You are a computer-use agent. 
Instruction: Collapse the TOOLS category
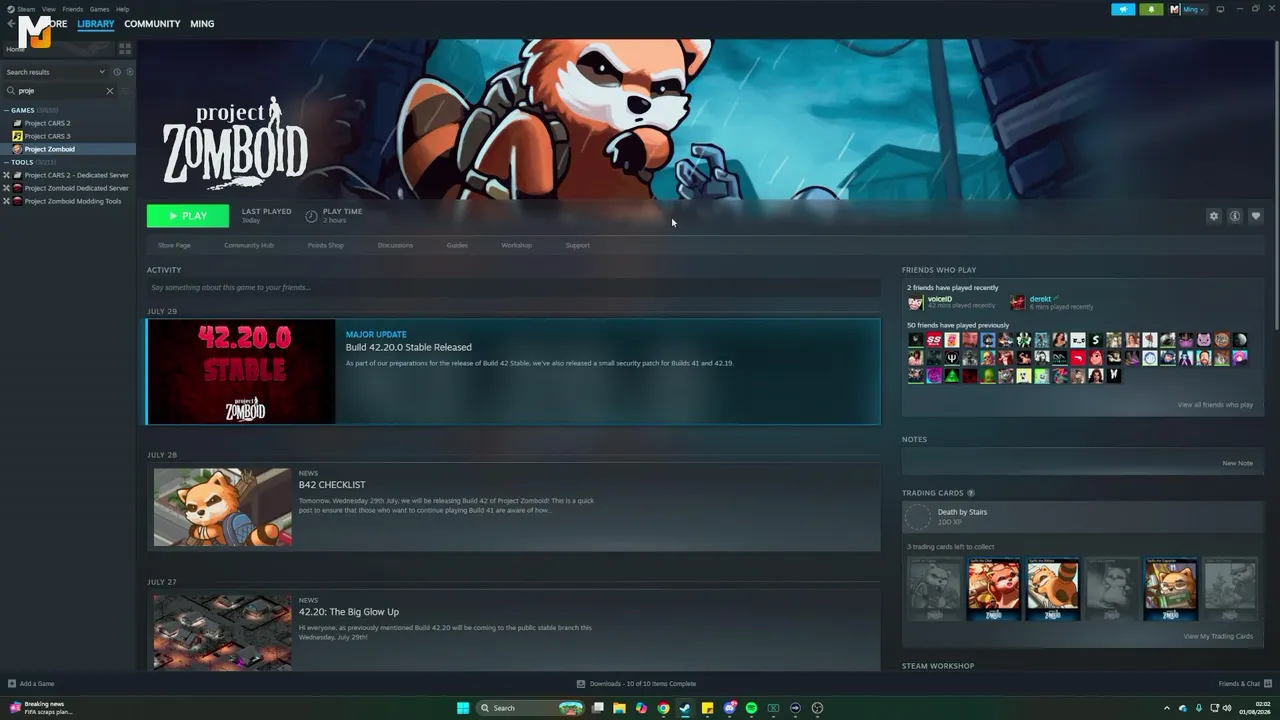(7, 162)
